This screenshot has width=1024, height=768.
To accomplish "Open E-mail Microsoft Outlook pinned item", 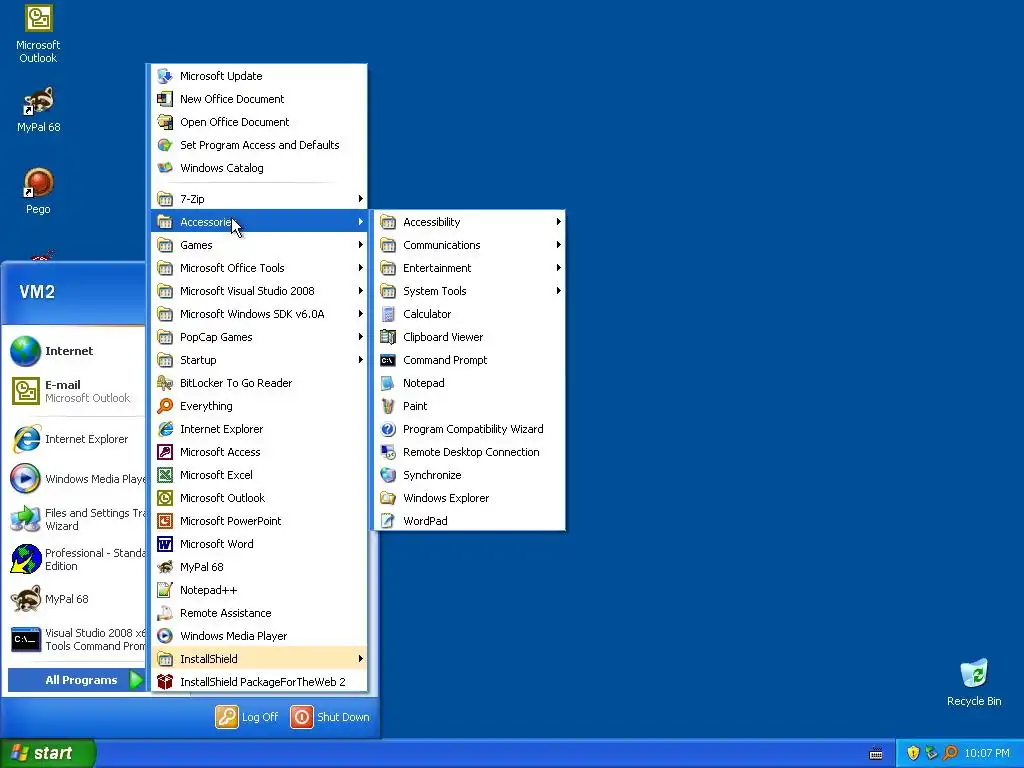I will pos(77,391).
